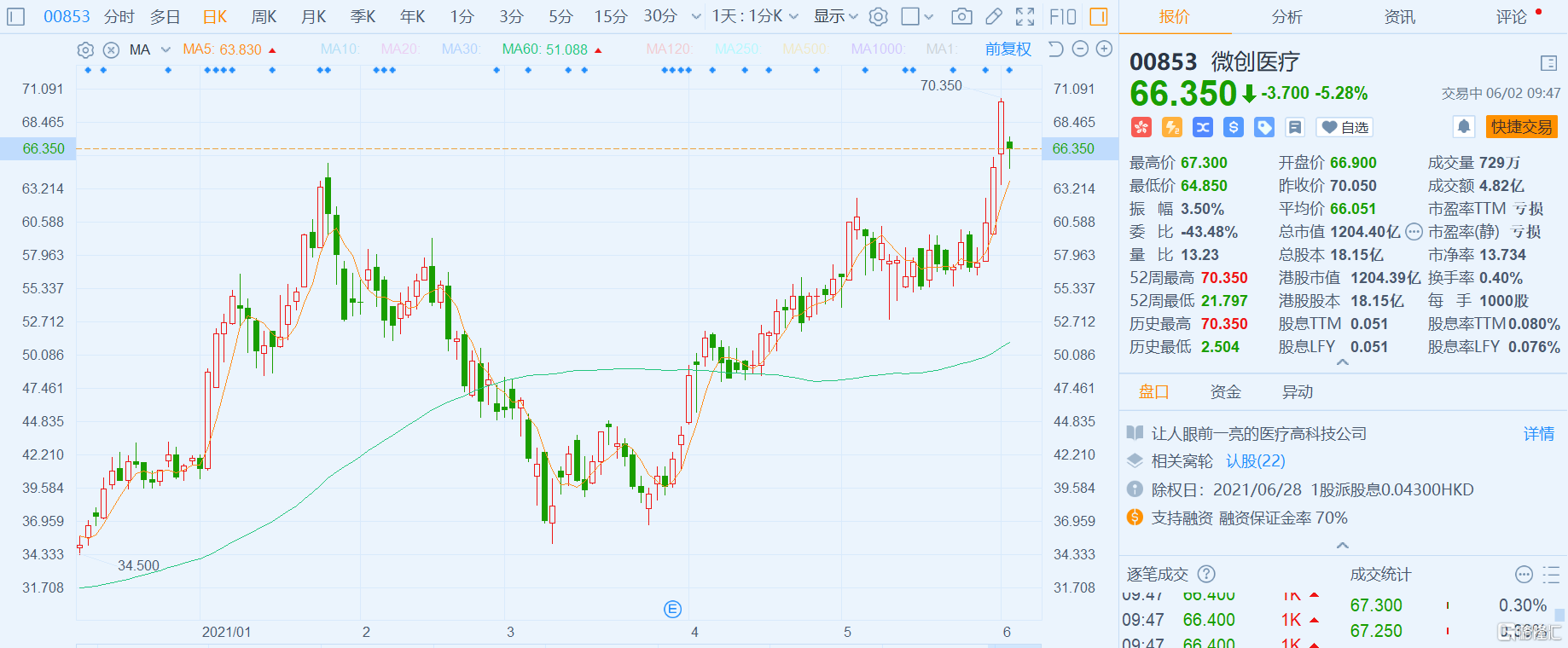The width and height of the screenshot is (1568, 648).
Task: Toggle the right side panel
Action: (x=1099, y=16)
